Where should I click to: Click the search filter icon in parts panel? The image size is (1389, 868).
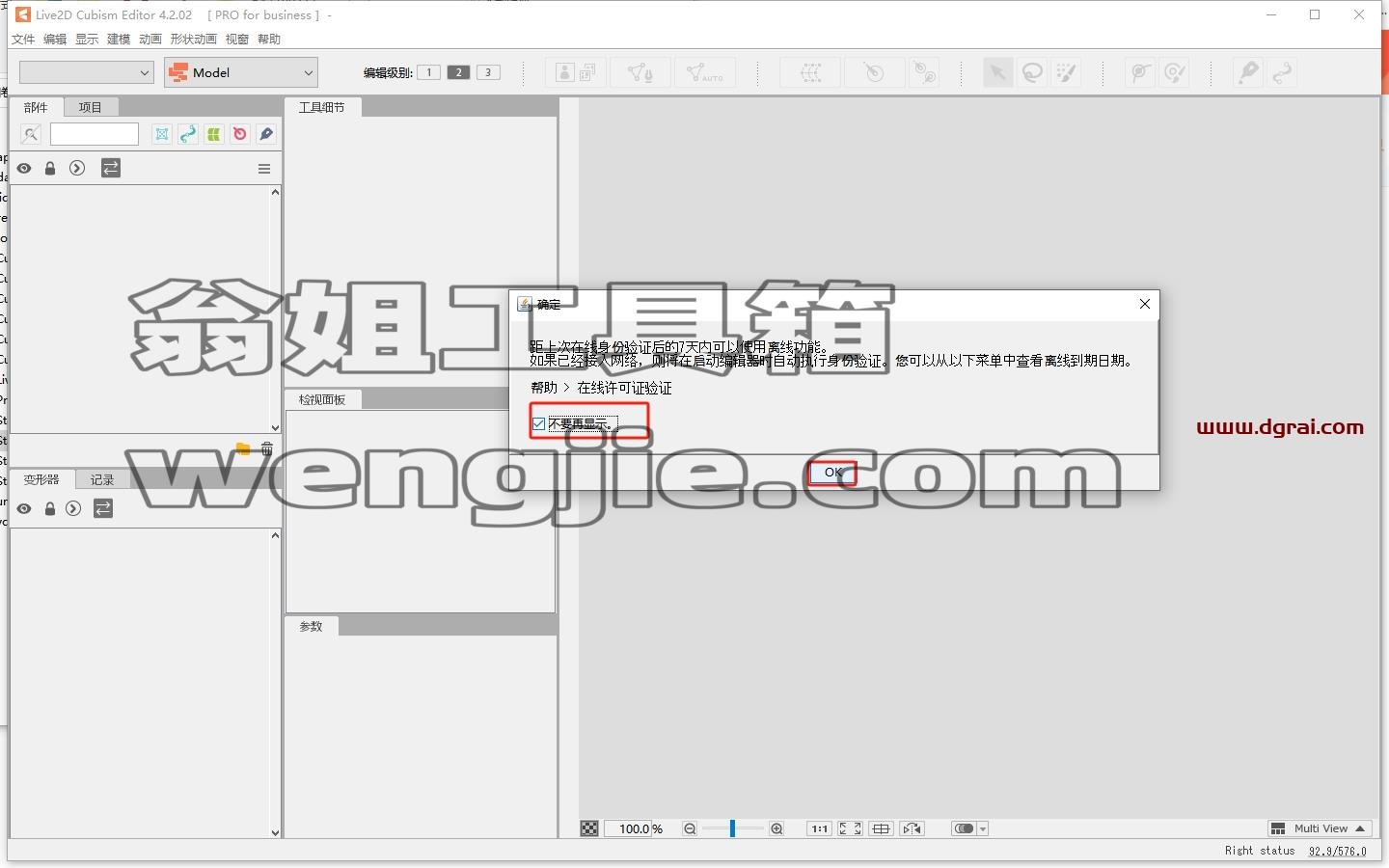31,134
